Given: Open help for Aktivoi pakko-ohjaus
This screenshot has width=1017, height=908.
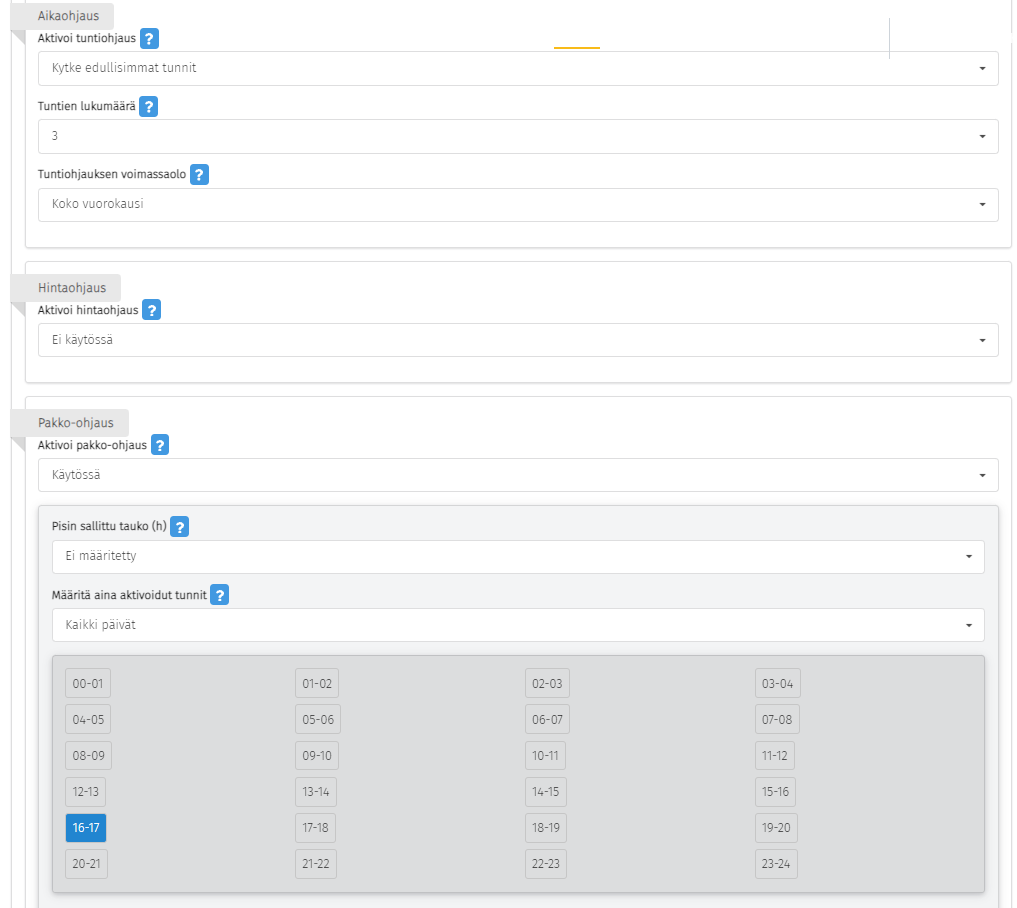Looking at the screenshot, I should [x=160, y=445].
